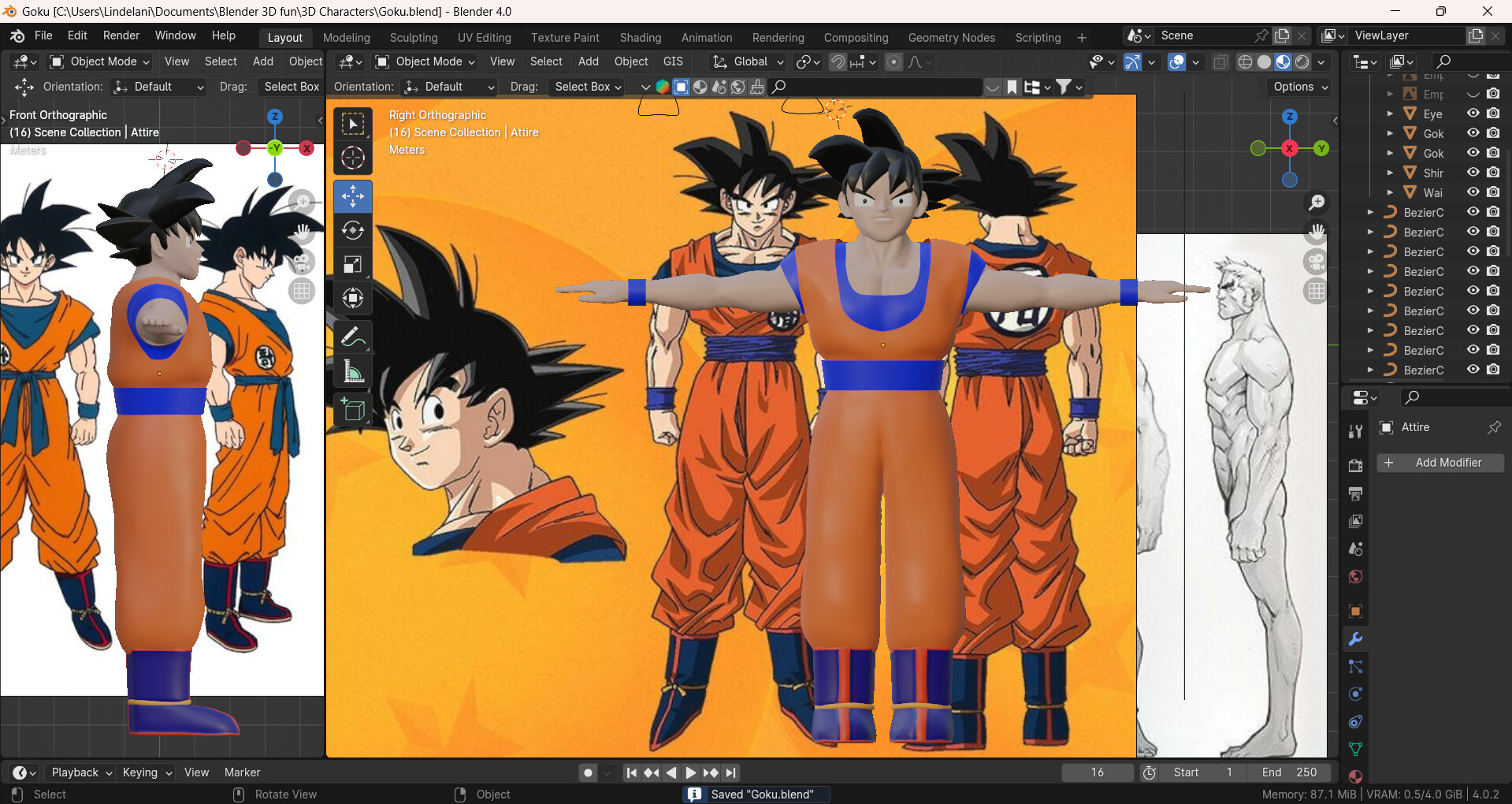1512x804 pixels.
Task: Click the current frame field showing 16
Action: pos(1098,772)
